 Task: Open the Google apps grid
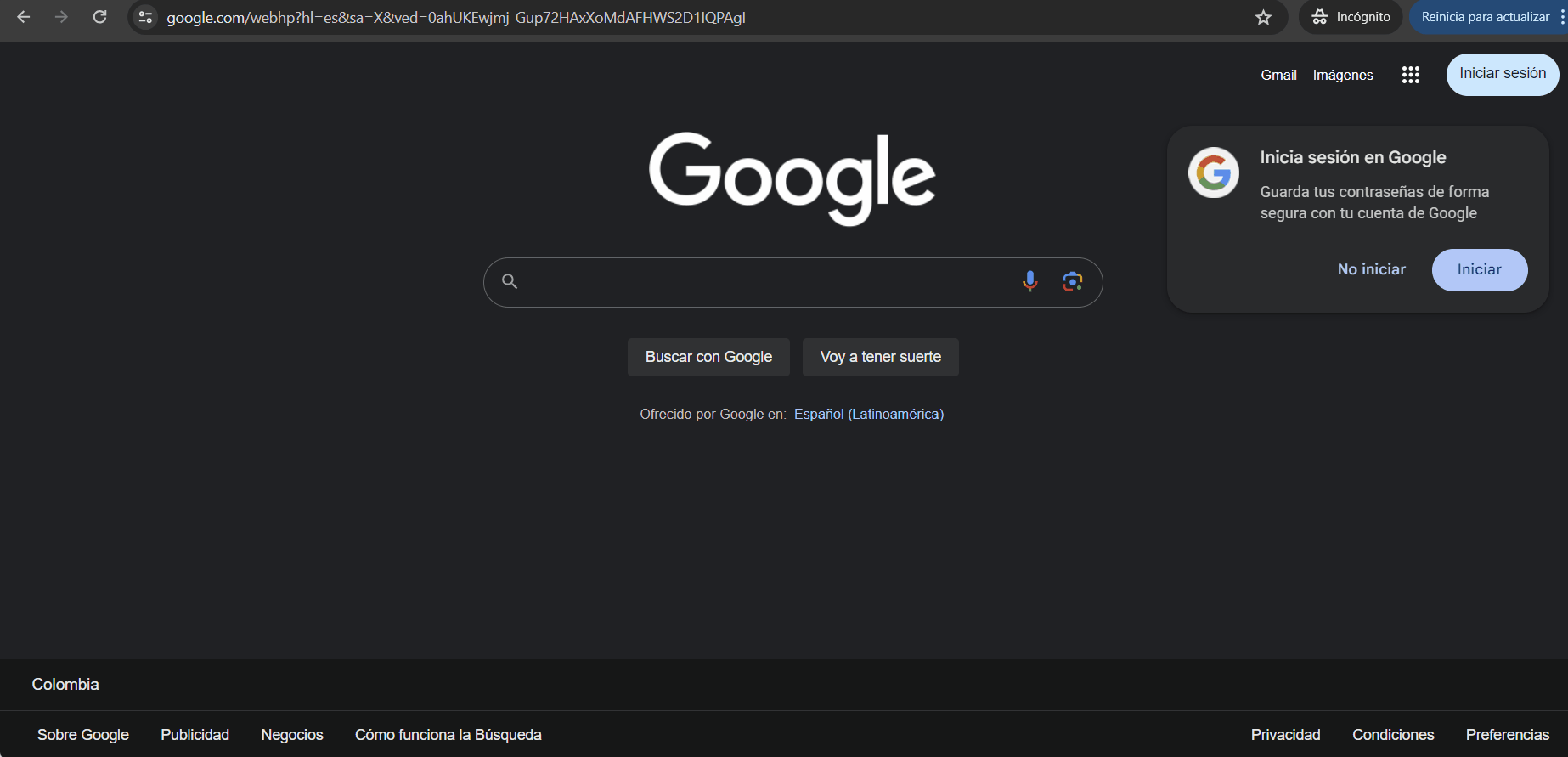1410,75
